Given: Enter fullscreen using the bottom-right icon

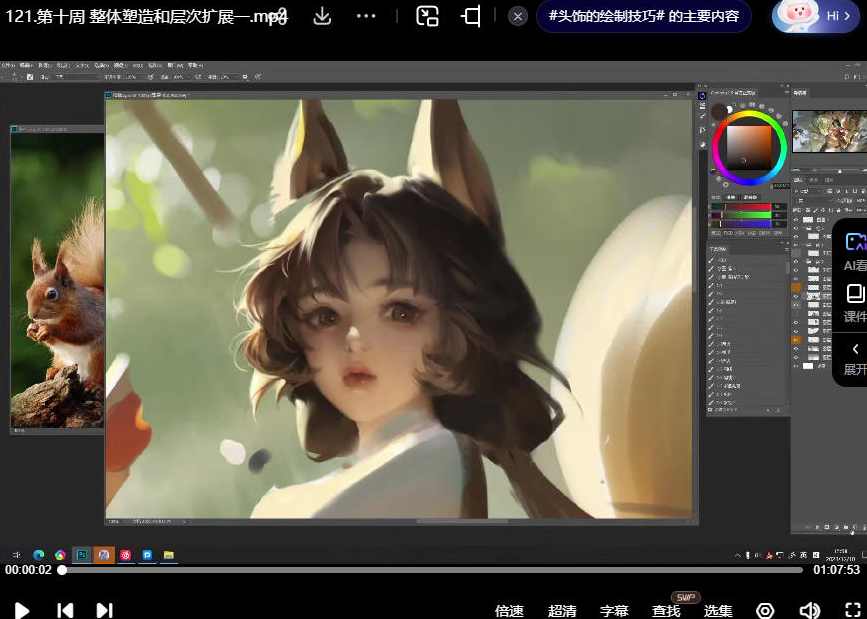Looking at the screenshot, I should tap(852, 609).
